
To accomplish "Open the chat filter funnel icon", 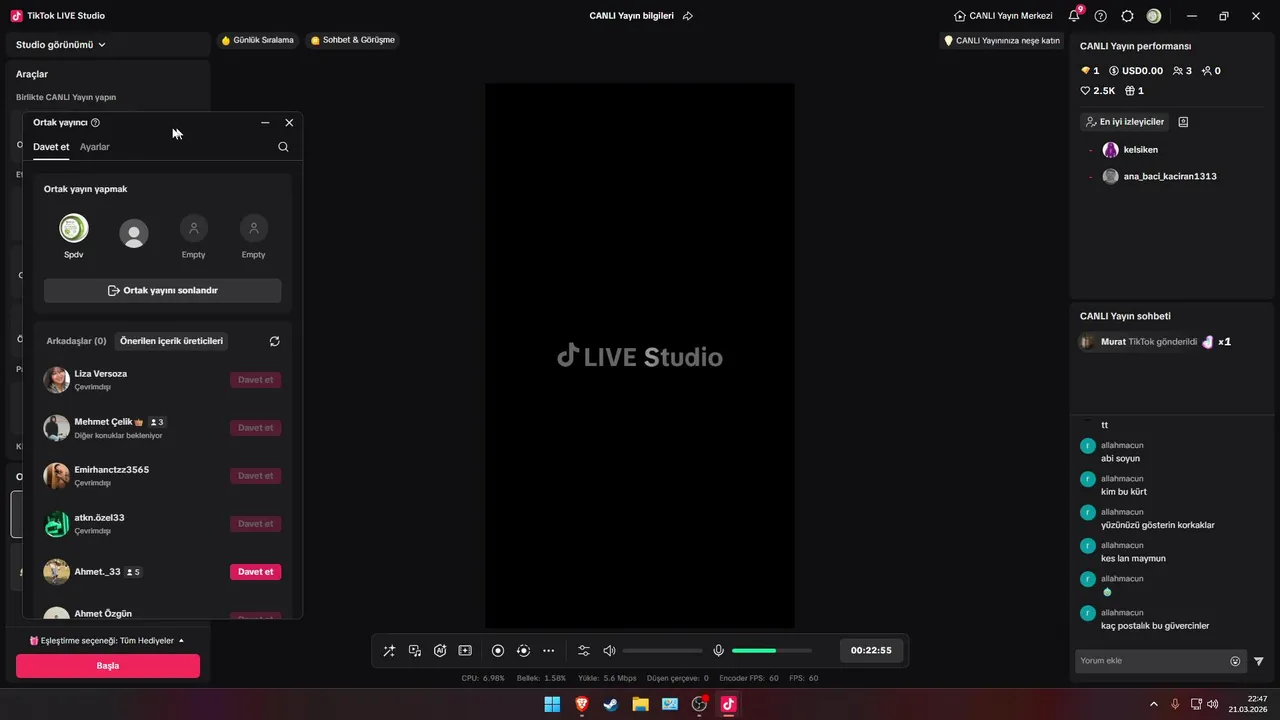I will click(x=1259, y=661).
